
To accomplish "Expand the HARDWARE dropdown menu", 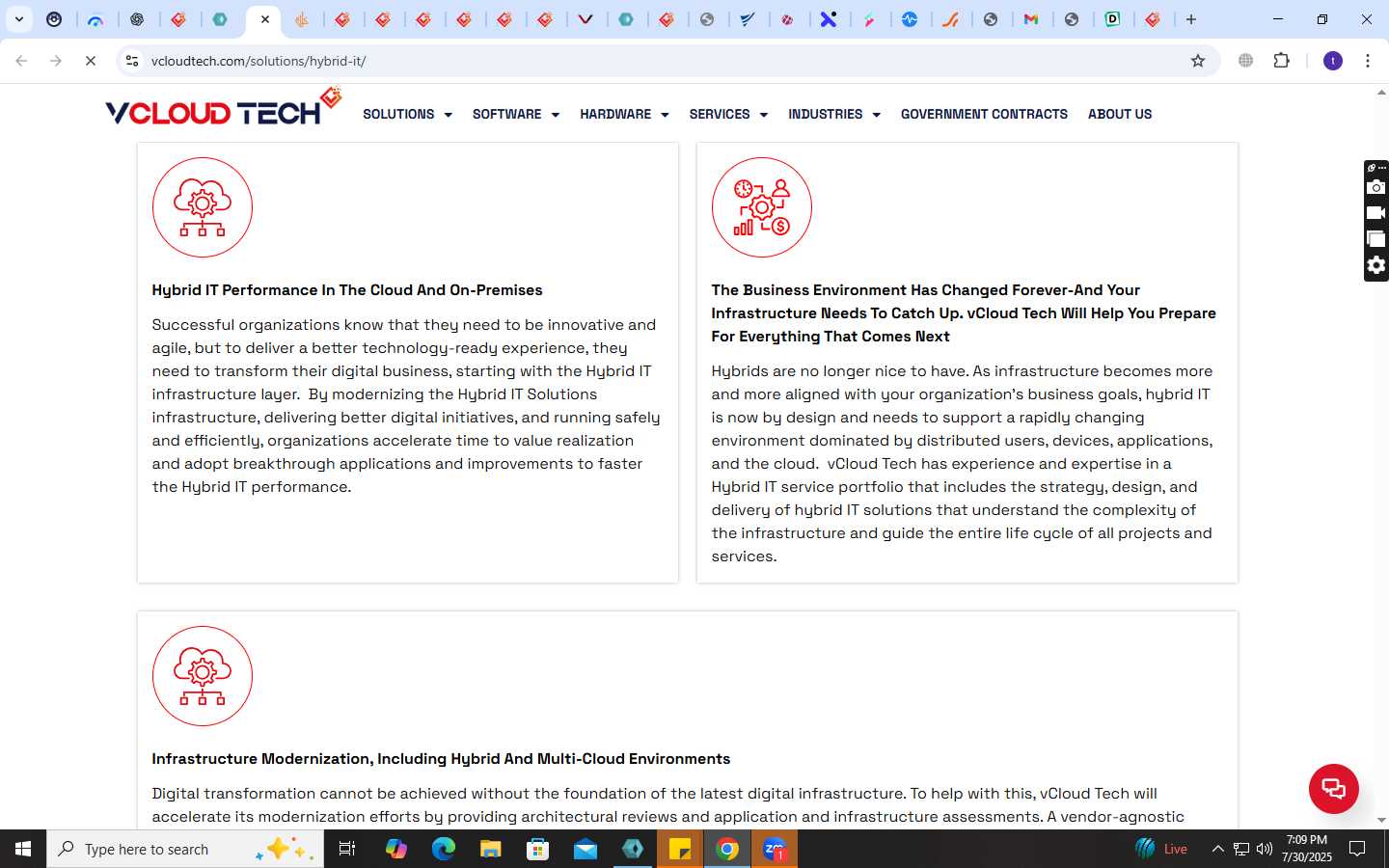I will [x=624, y=114].
